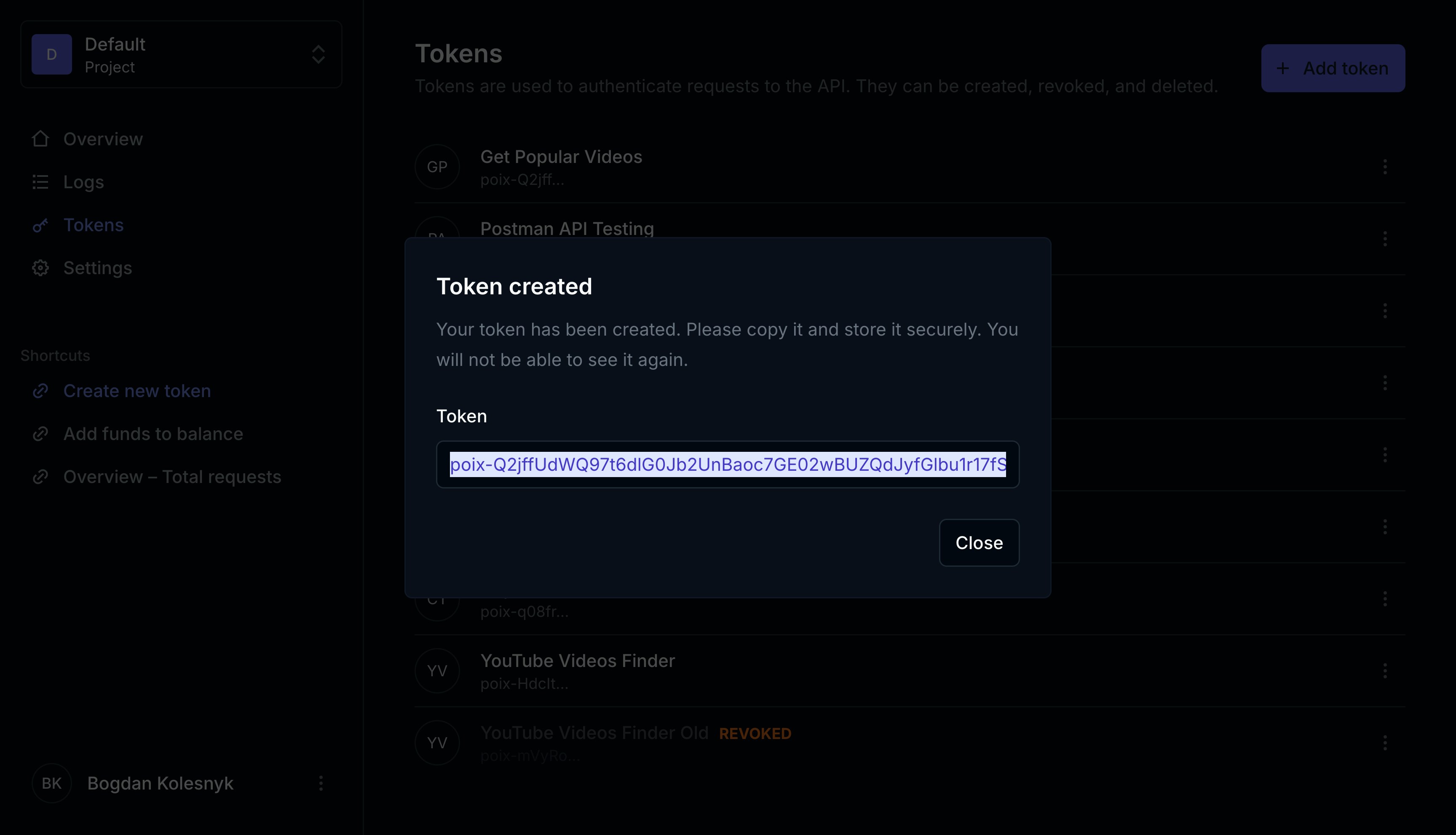1456x835 pixels.
Task: Close the Token created dialog
Action: [x=979, y=542]
